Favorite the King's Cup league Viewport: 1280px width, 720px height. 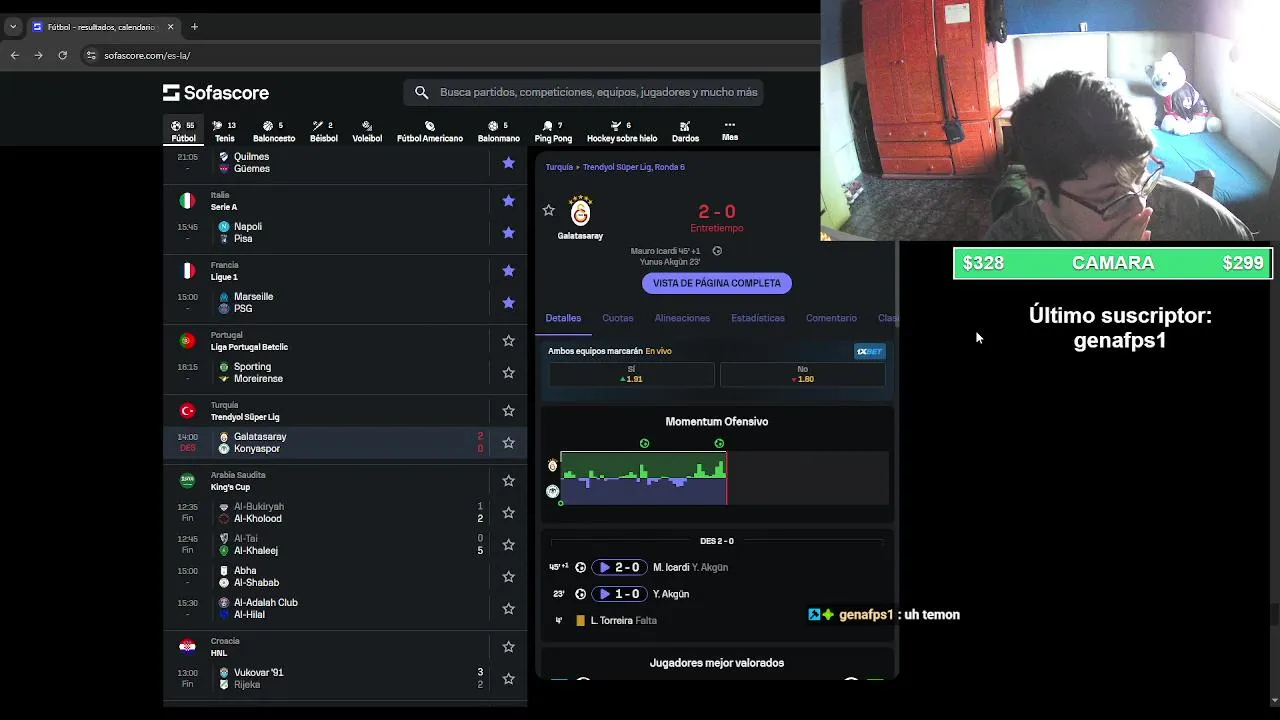click(508, 481)
